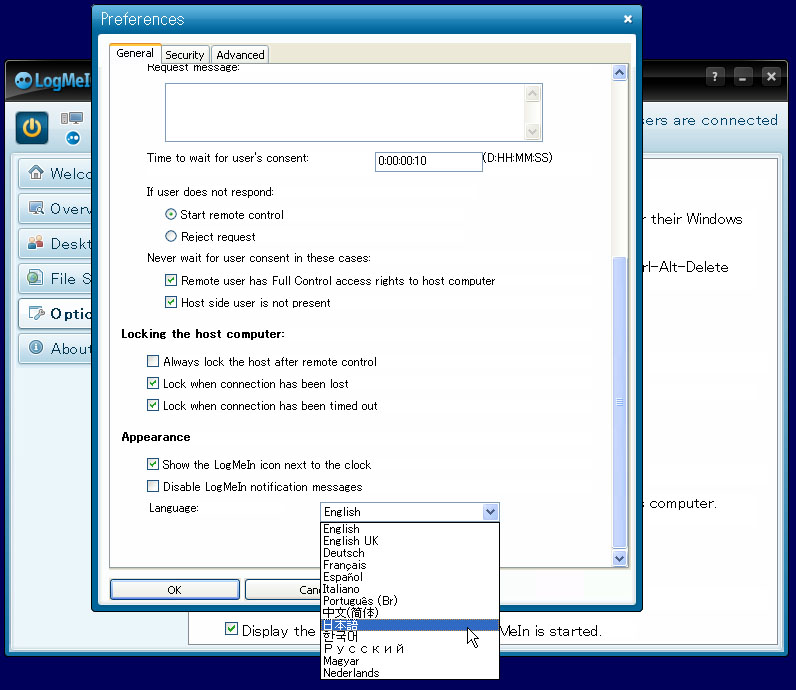Click the LogMeIn logo in title bar
Image resolution: width=796 pixels, height=690 pixels.
coord(52,80)
